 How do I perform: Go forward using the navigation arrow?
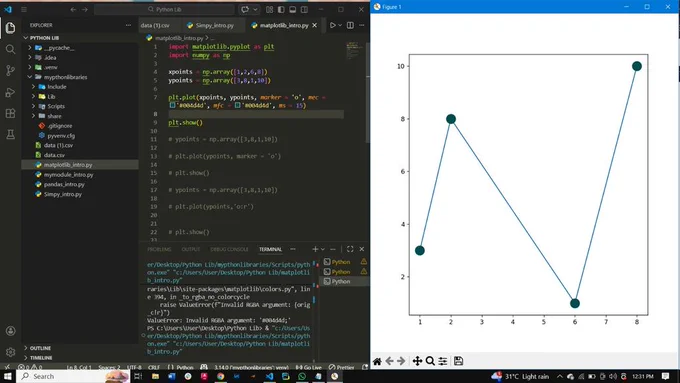85,9
